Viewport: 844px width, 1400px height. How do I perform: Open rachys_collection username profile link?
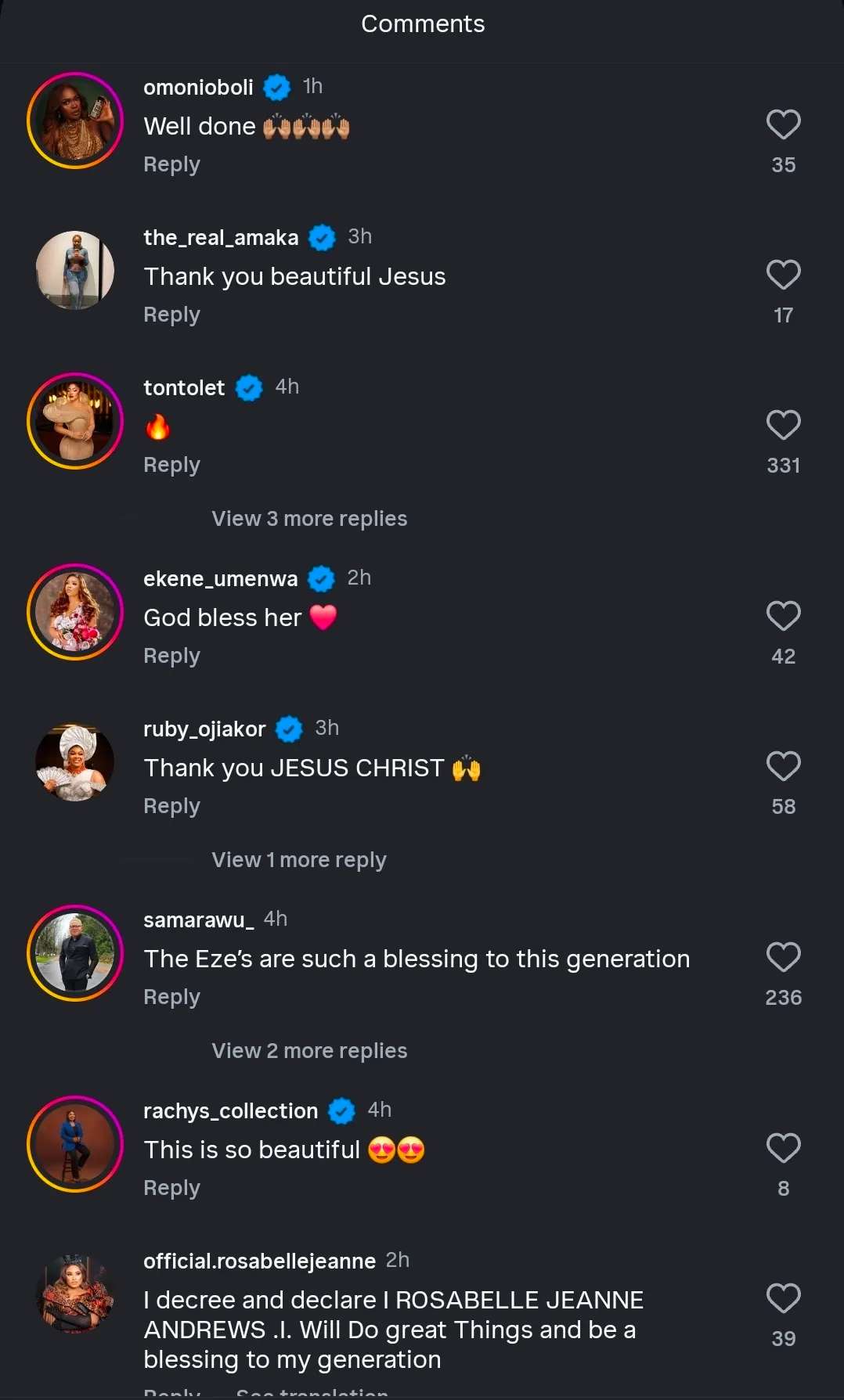[230, 1110]
